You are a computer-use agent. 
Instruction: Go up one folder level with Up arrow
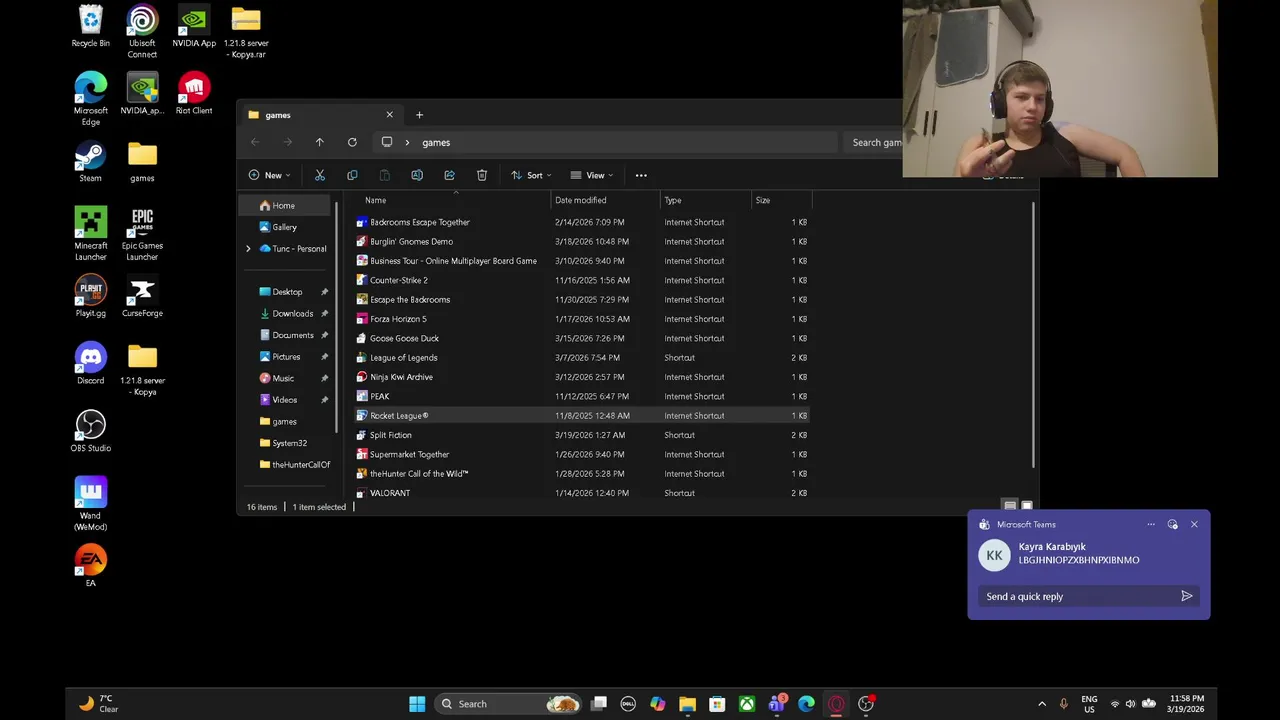click(x=320, y=142)
